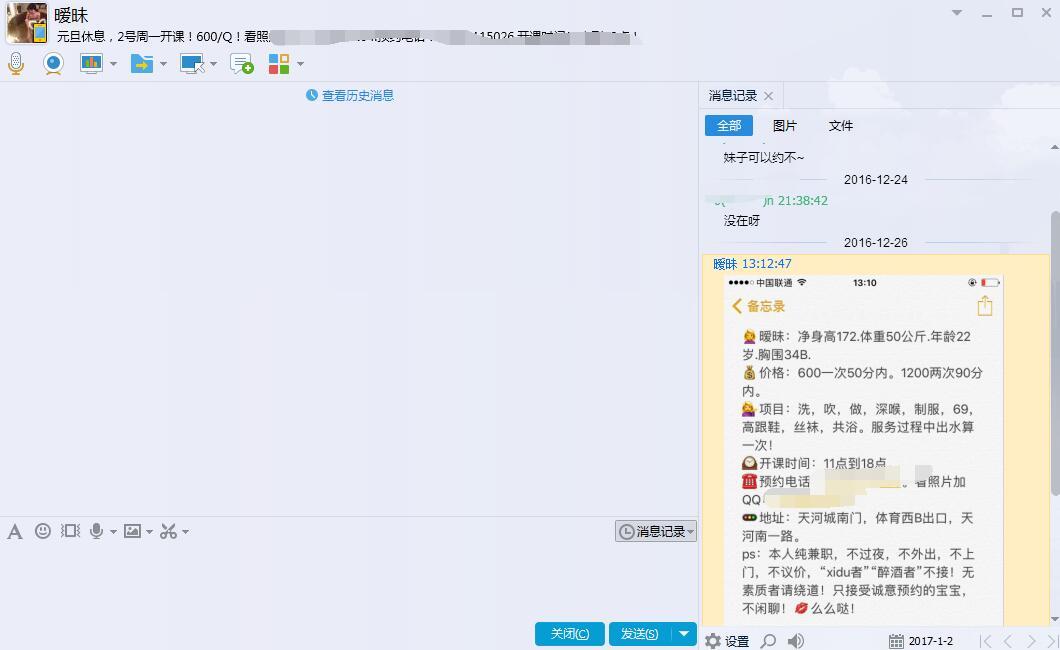Maximize the chat window
The width and height of the screenshot is (1060, 650).
point(1017,13)
